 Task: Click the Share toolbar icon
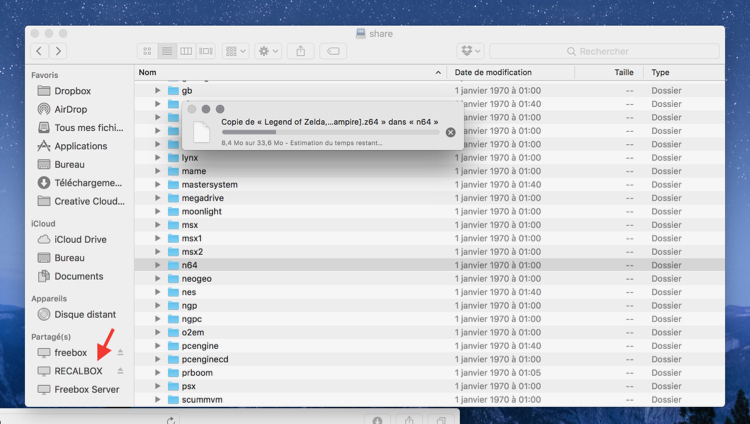point(300,51)
